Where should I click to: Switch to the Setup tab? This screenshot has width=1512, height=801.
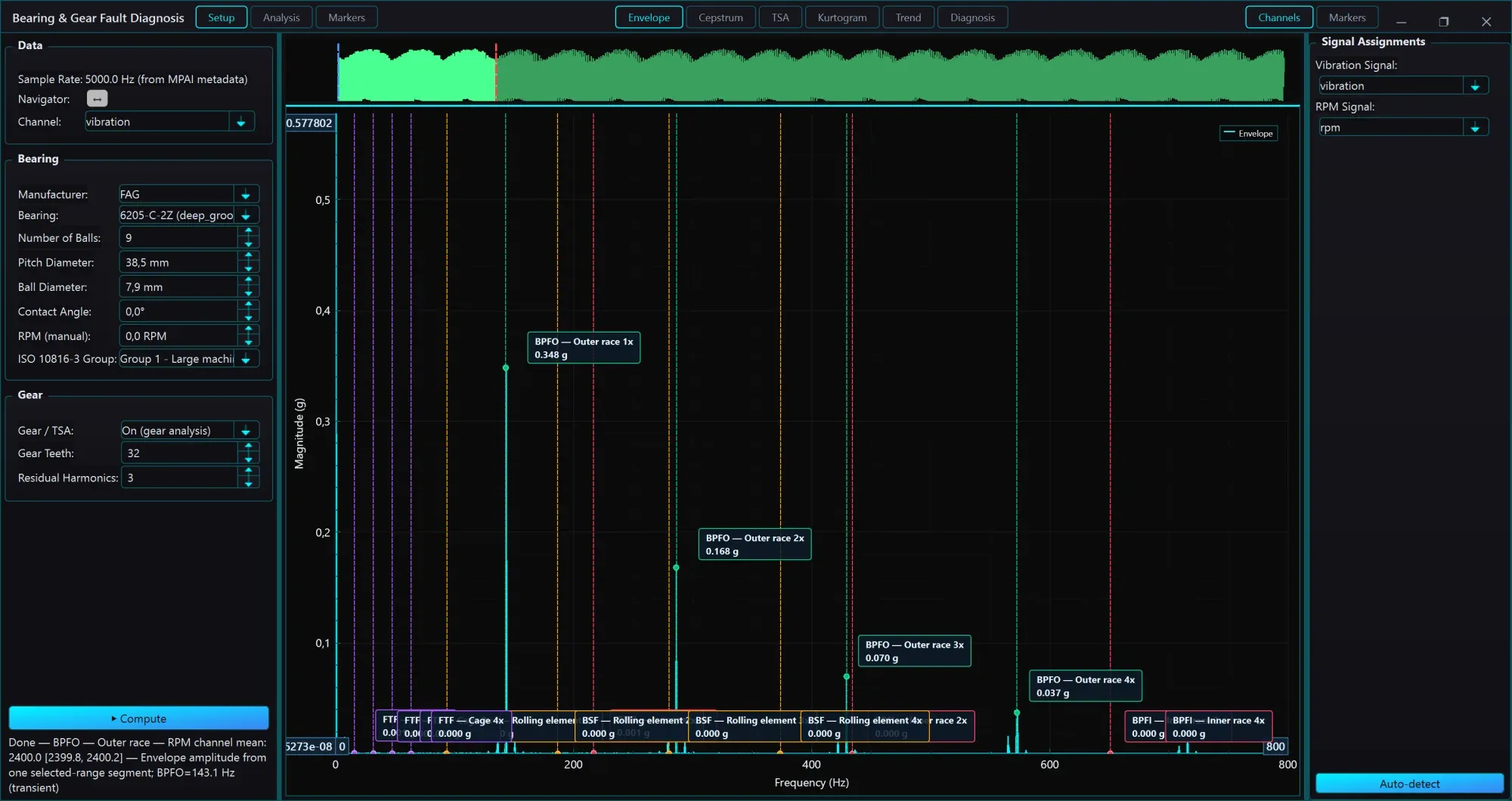(x=222, y=17)
